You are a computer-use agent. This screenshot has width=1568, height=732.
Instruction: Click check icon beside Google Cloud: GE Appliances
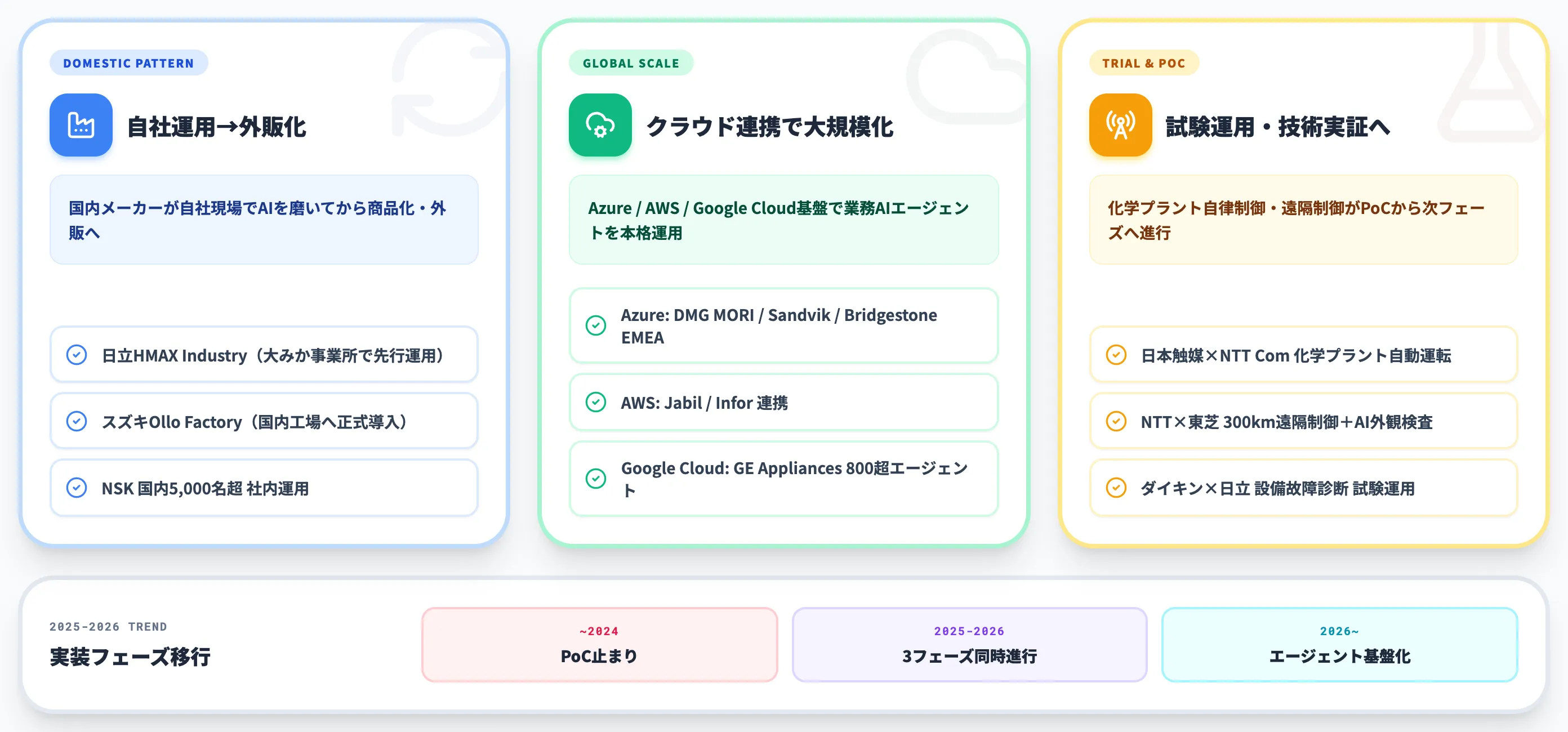(x=596, y=479)
